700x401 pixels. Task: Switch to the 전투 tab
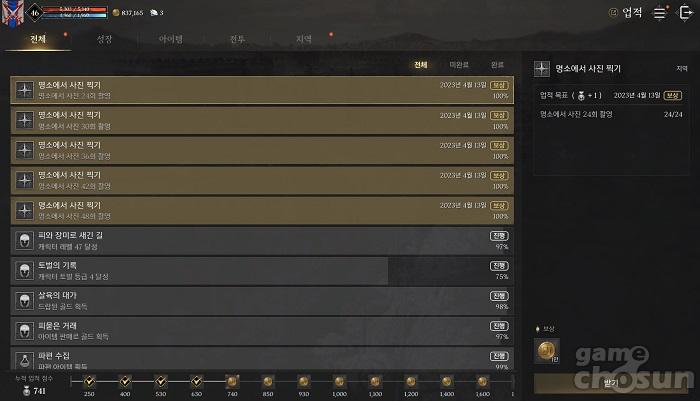(x=237, y=39)
